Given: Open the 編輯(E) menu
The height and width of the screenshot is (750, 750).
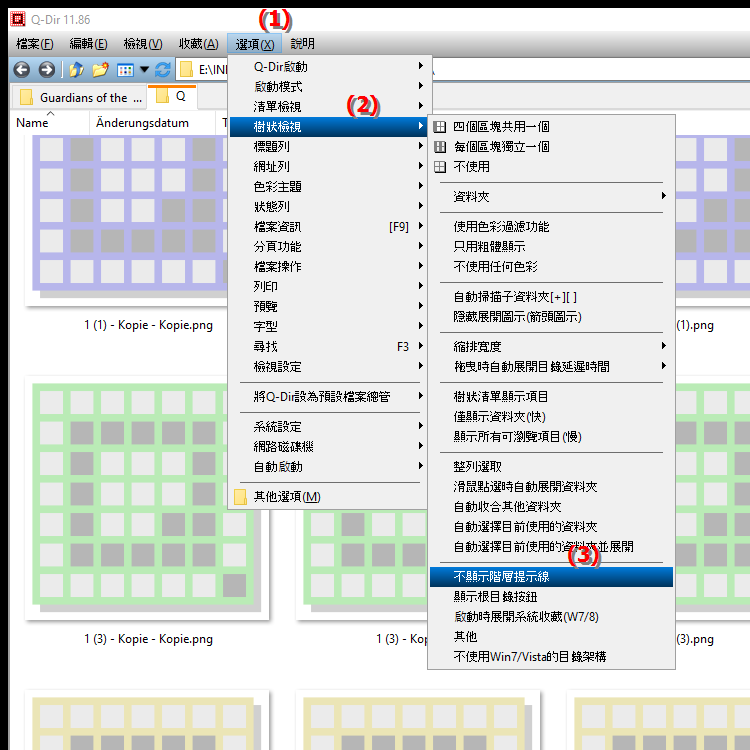Looking at the screenshot, I should (88, 44).
